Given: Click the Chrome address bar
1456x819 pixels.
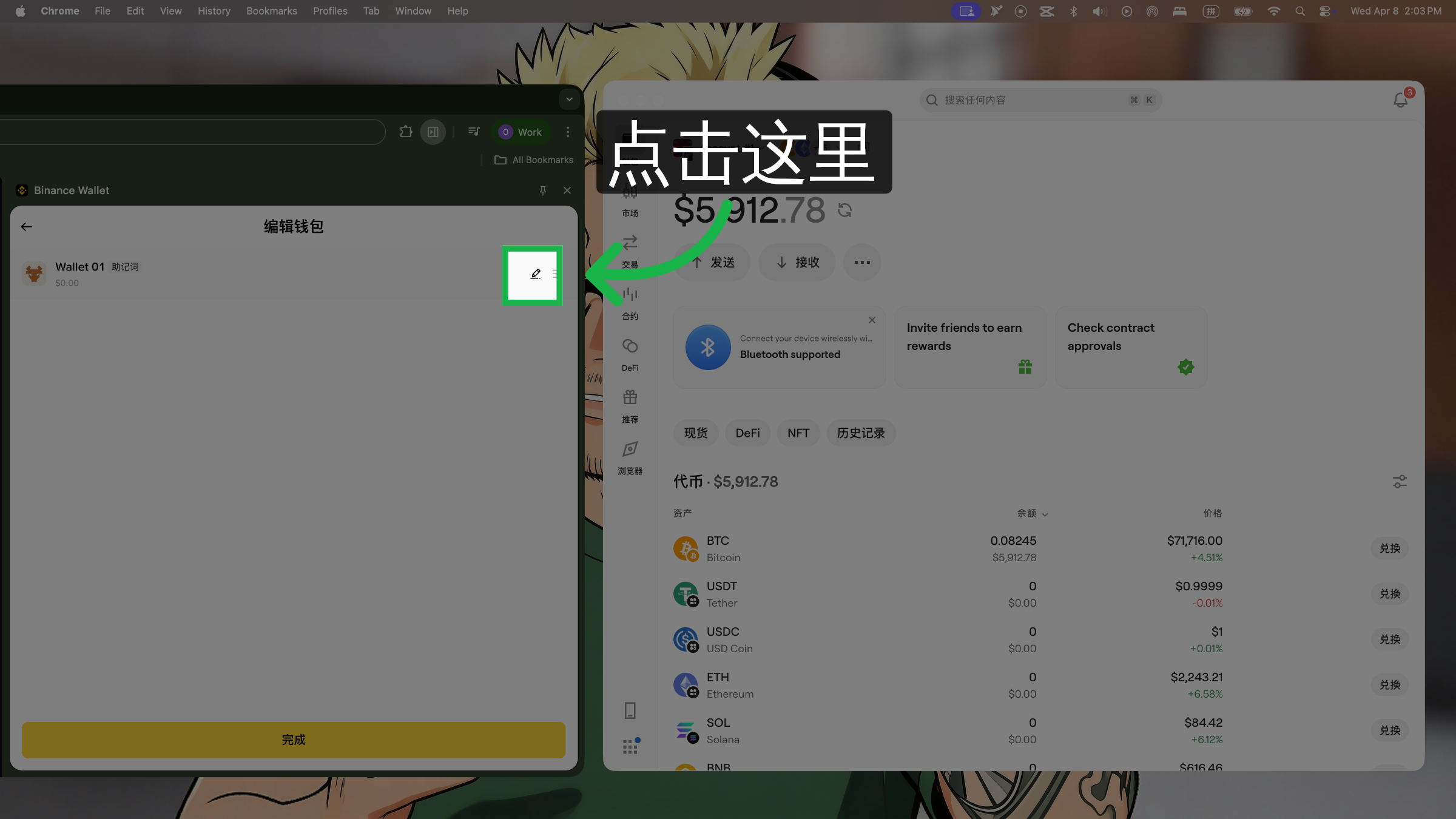Looking at the screenshot, I should pos(192,132).
